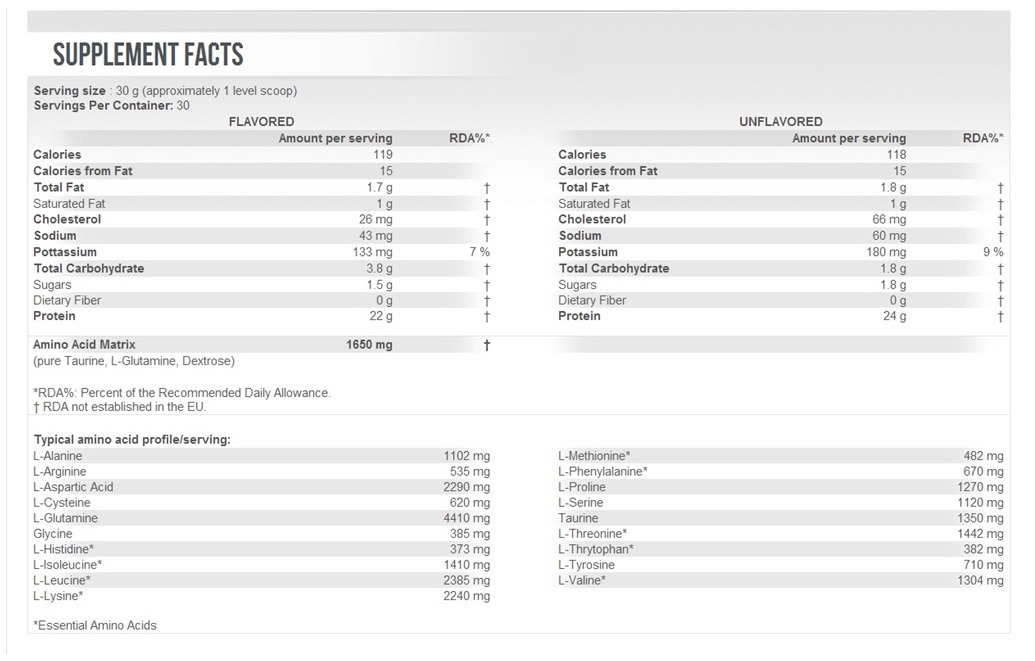1035x661 pixels.
Task: Click flavored Sugars value 1.5 g
Action: (379, 285)
